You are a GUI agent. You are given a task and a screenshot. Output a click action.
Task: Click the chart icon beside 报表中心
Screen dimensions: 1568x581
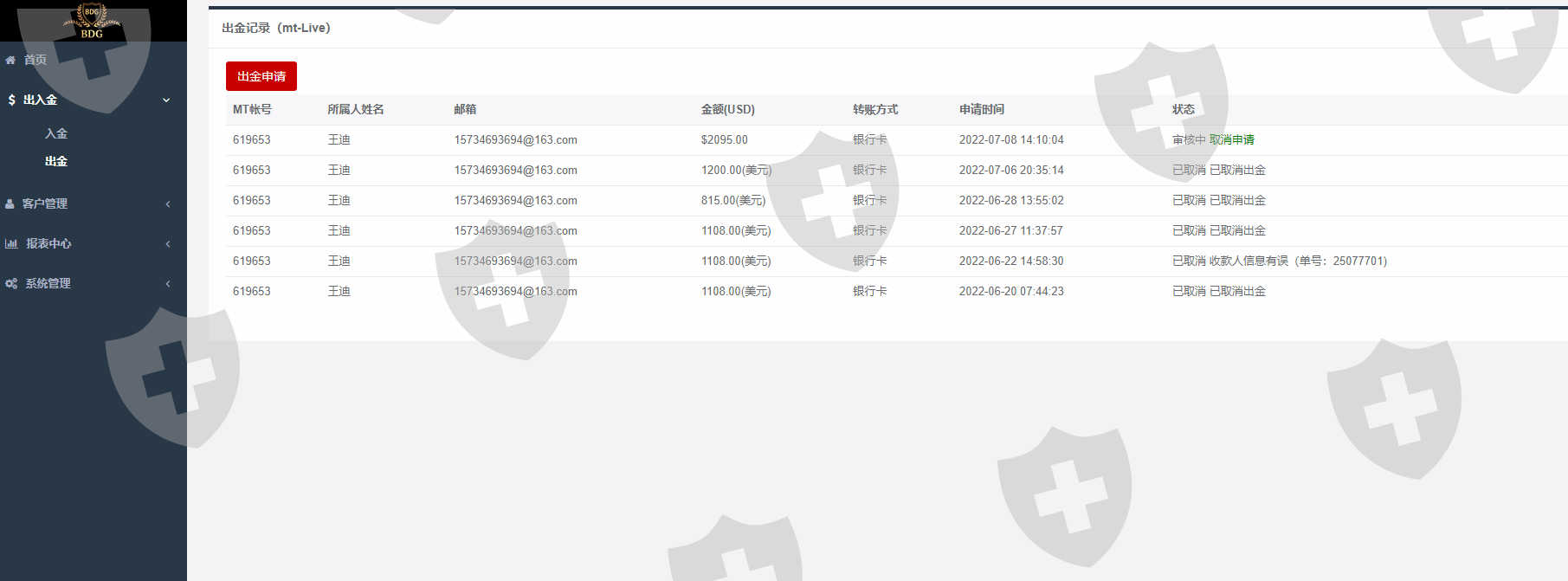(11, 244)
